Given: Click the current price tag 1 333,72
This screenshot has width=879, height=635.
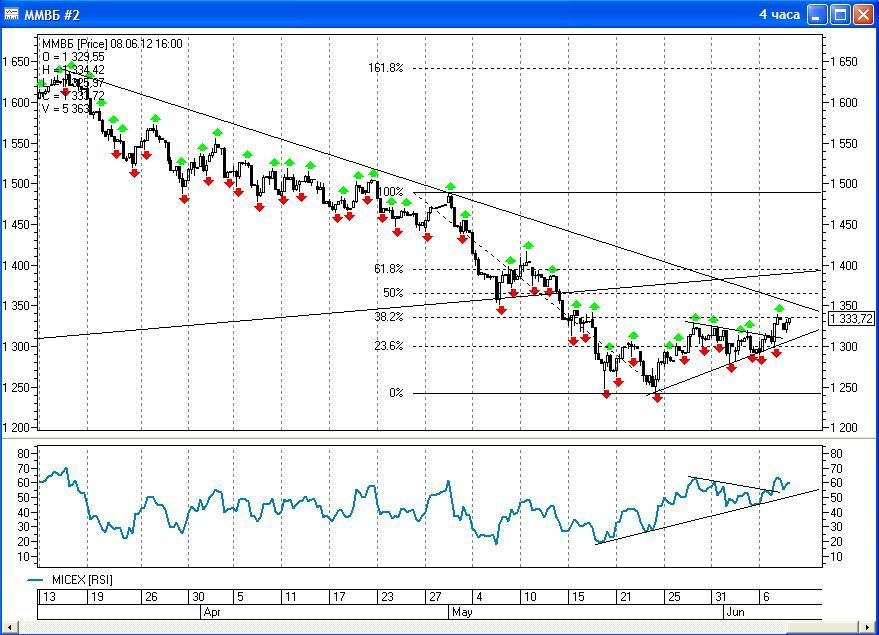Looking at the screenshot, I should point(851,319).
